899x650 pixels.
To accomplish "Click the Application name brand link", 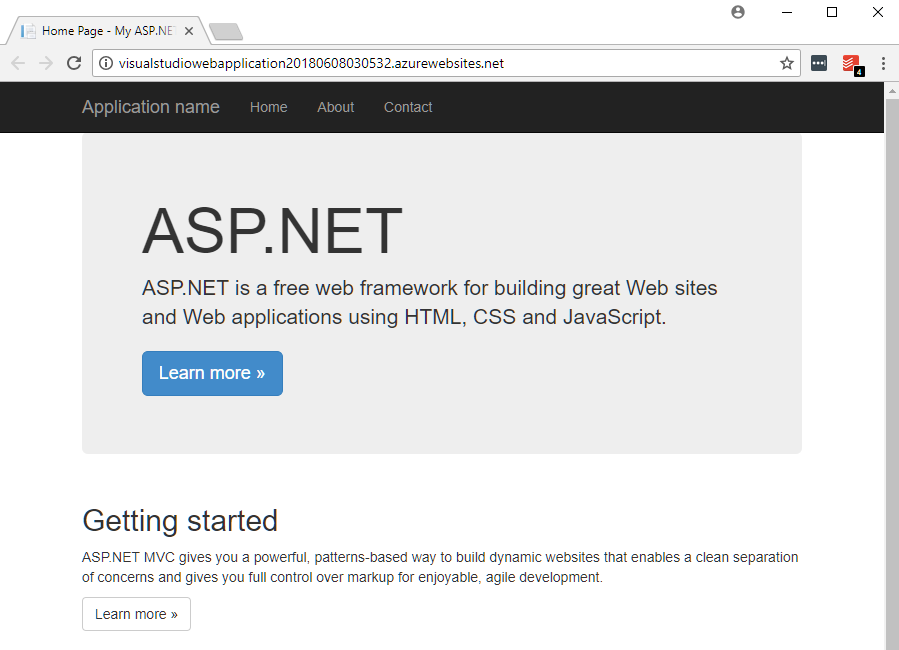I will [x=150, y=107].
